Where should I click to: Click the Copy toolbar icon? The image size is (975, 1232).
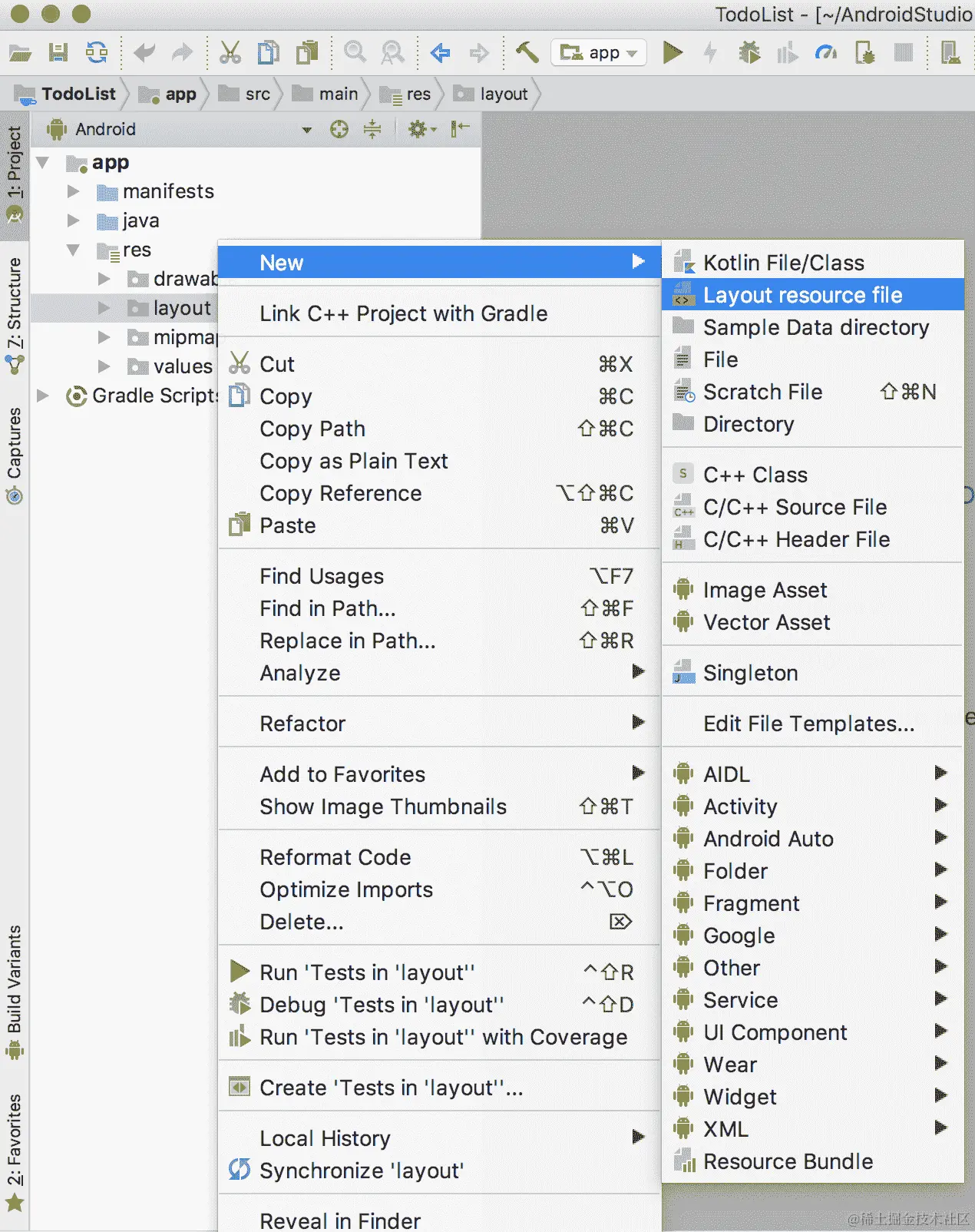coord(268,52)
